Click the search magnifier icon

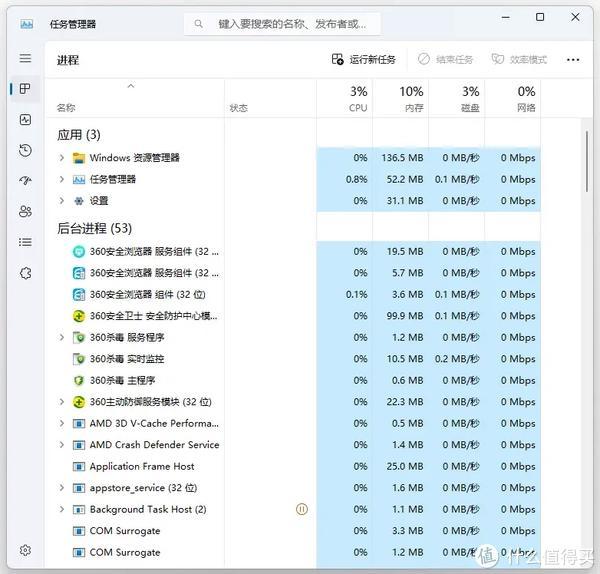(x=198, y=24)
